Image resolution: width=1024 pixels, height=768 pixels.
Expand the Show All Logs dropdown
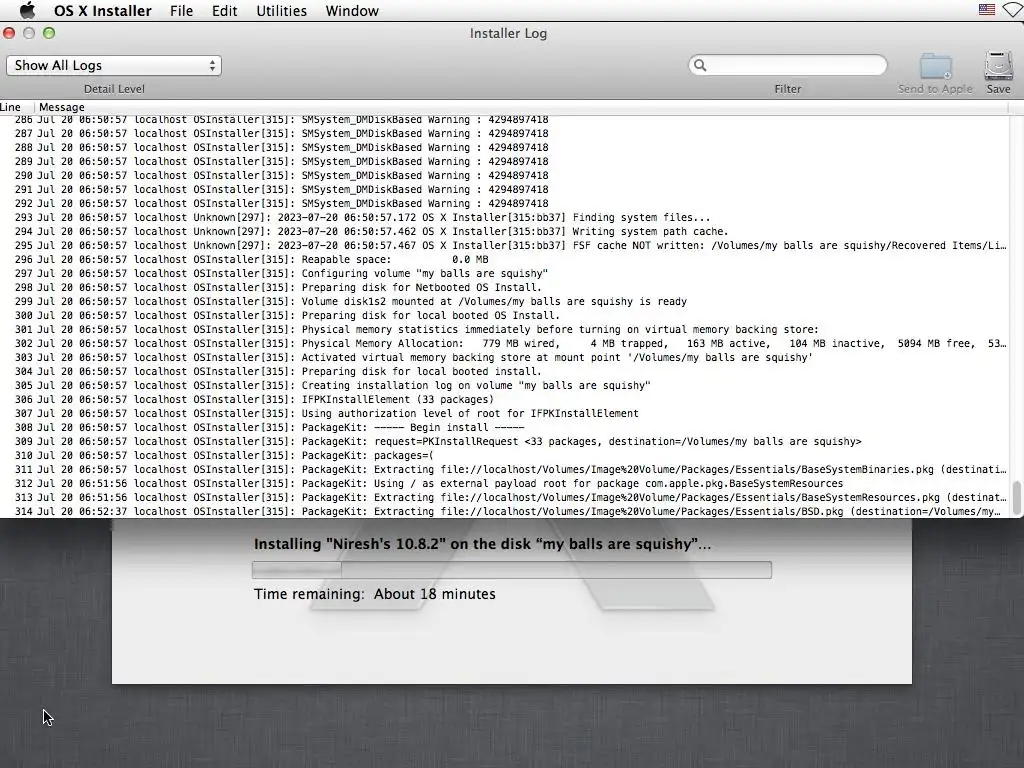(114, 65)
